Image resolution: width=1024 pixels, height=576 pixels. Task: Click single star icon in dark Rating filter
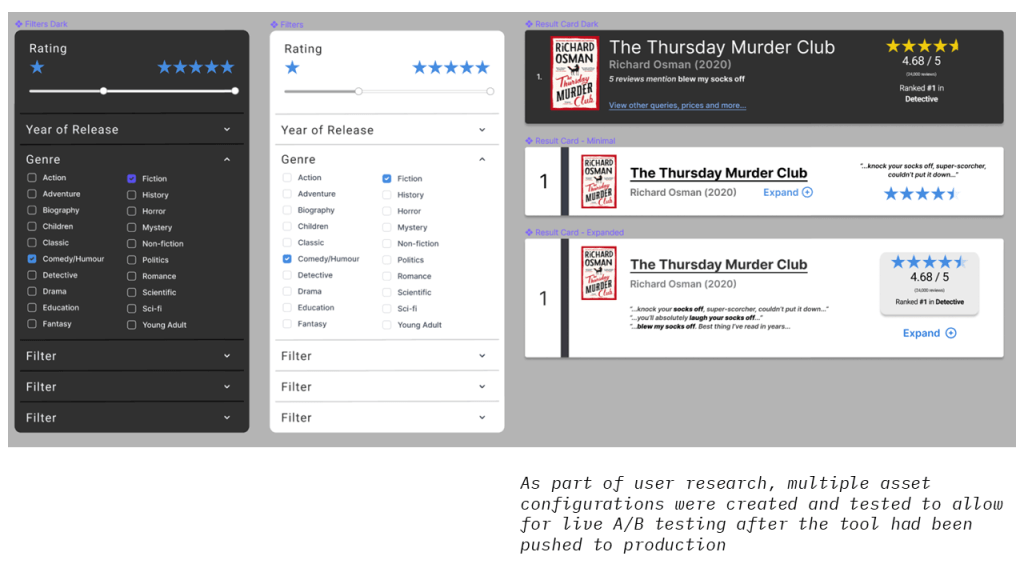pos(37,67)
